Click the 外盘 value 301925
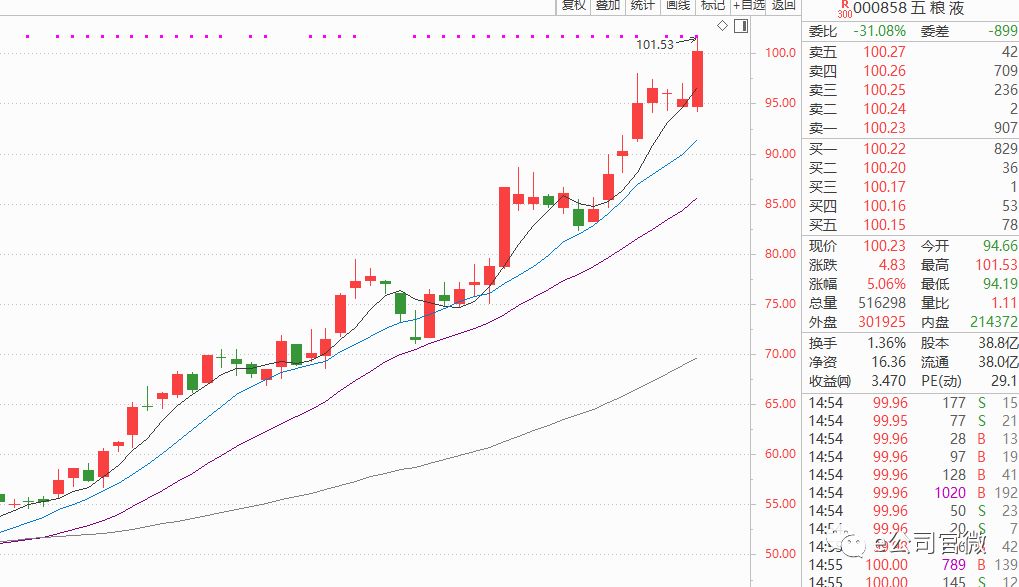Screen dimensions: 1019x587 point(882,322)
